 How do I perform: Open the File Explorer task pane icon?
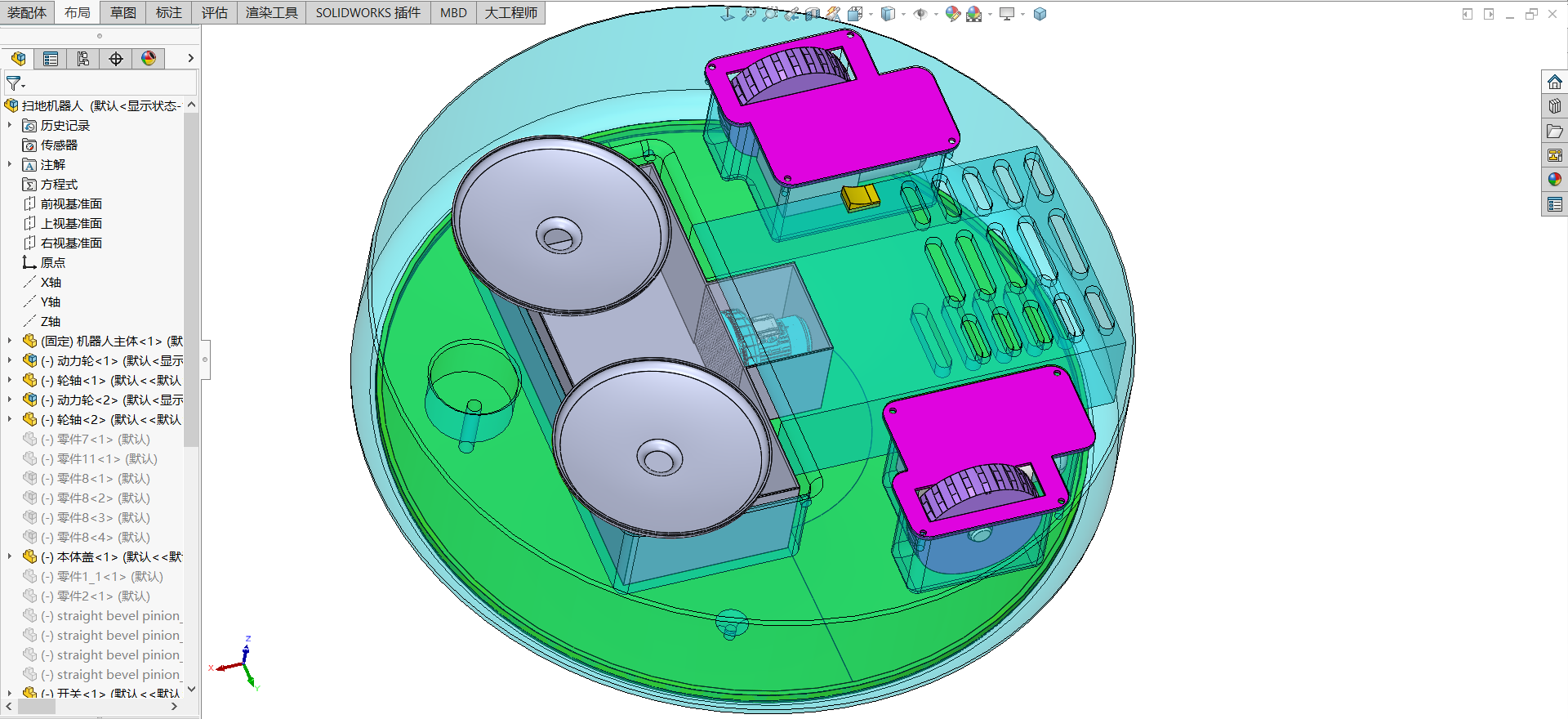pos(1555,131)
